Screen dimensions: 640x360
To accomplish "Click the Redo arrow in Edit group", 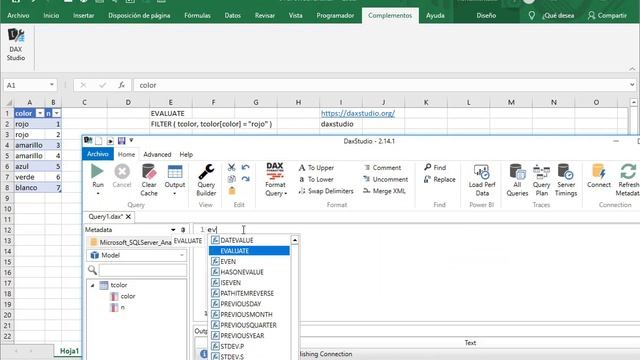I will (245, 179).
